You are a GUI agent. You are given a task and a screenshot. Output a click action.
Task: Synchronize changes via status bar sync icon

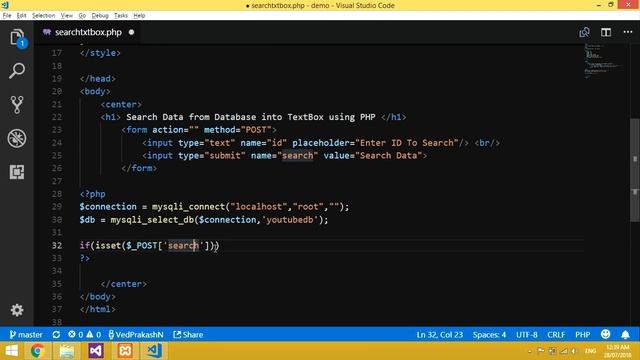click(56, 335)
